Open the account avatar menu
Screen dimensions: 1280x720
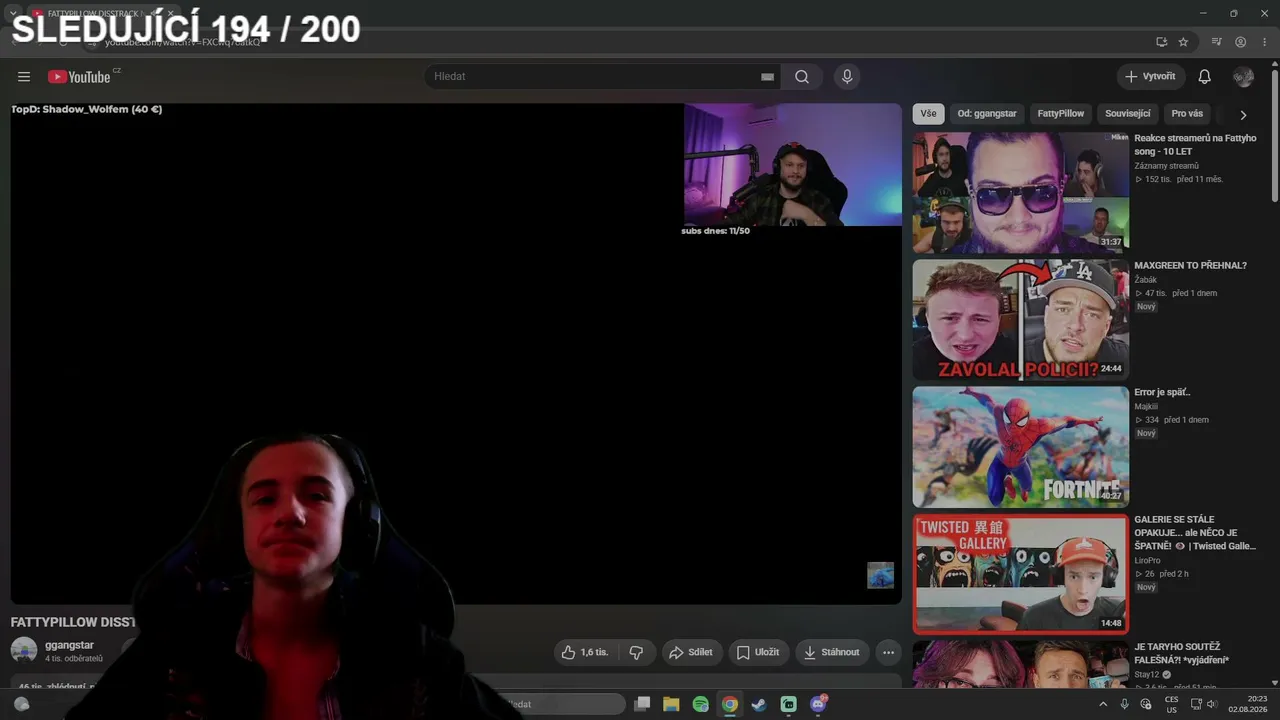pos(1243,77)
